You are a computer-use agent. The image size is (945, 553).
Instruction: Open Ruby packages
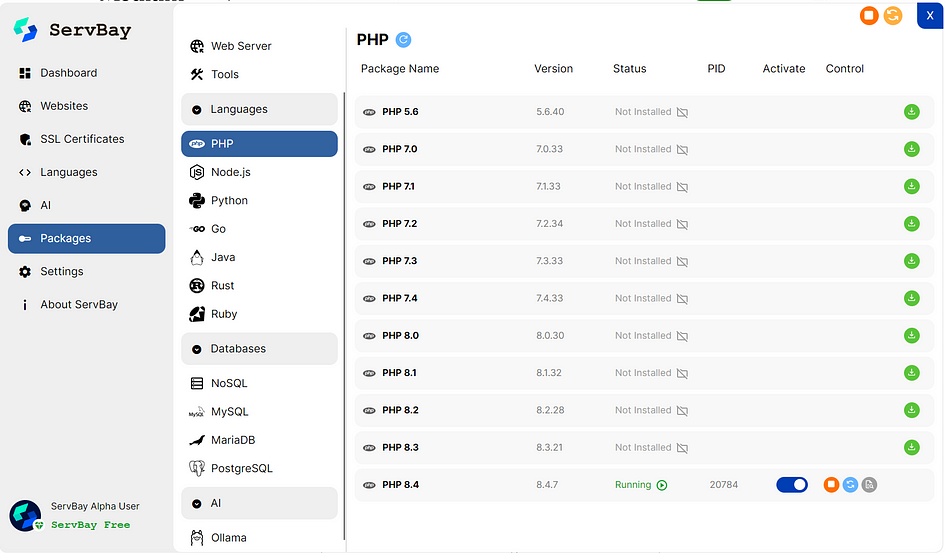click(259, 314)
